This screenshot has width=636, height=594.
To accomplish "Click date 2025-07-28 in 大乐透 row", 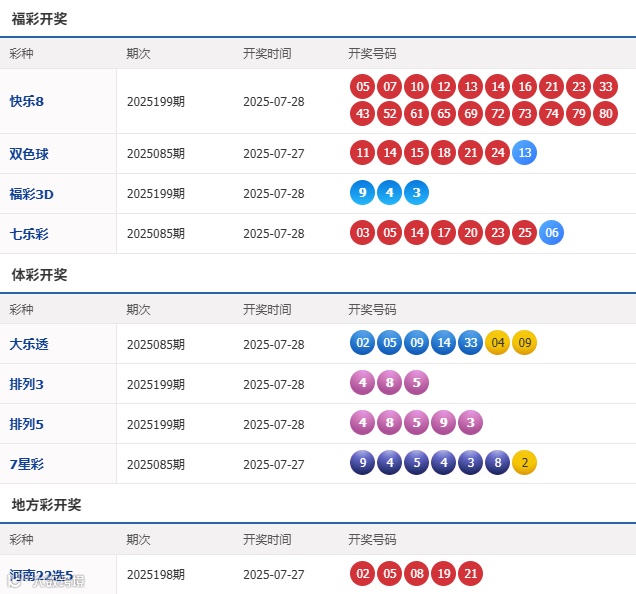I will point(274,344).
